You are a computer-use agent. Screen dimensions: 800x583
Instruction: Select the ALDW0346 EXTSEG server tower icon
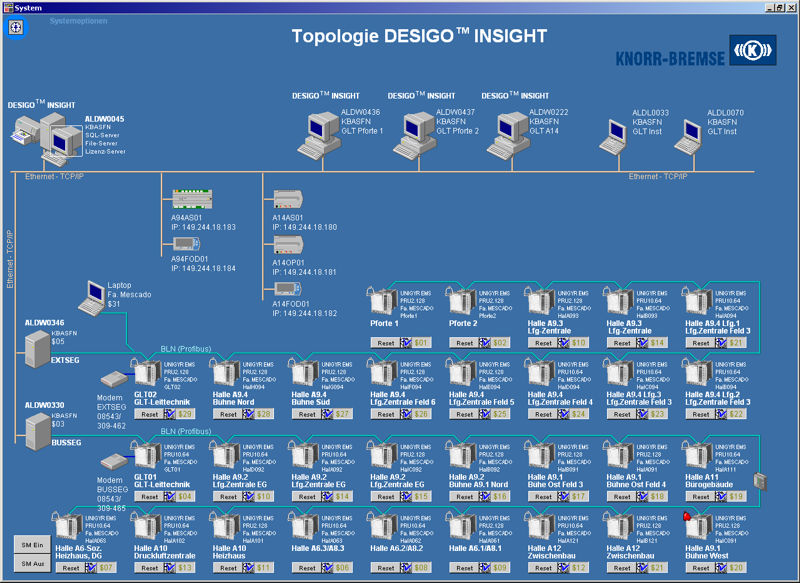point(37,345)
